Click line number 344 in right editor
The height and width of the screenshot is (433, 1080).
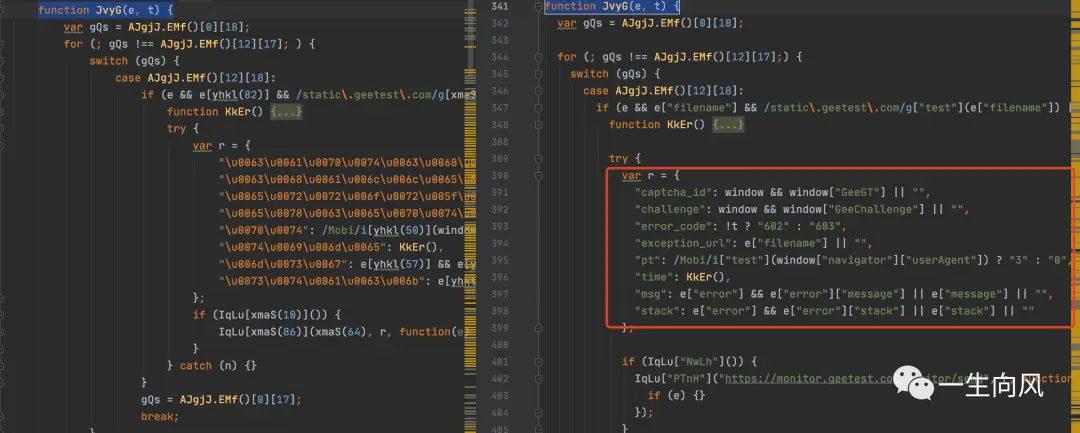(498, 57)
